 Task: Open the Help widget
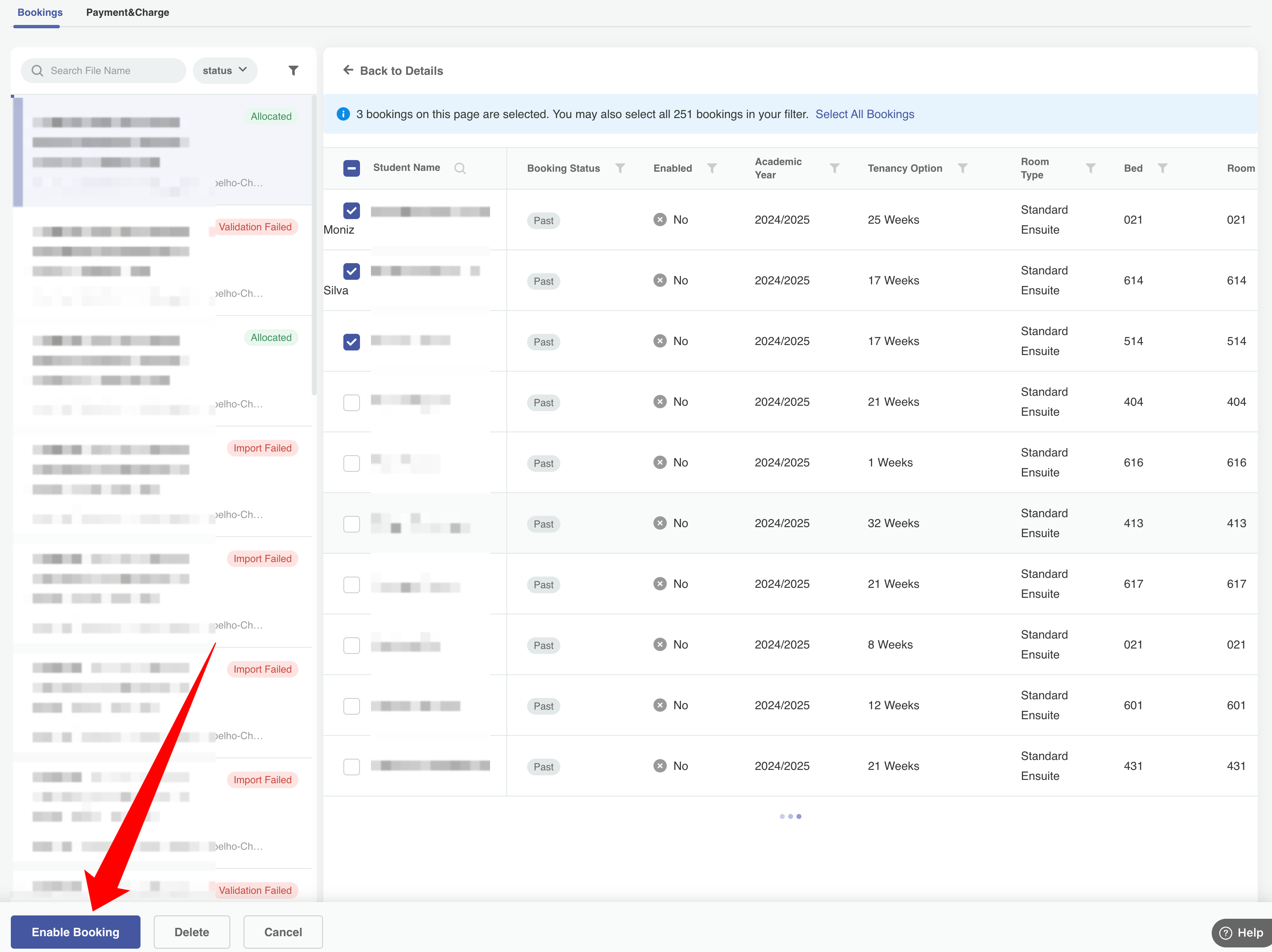(x=1242, y=932)
